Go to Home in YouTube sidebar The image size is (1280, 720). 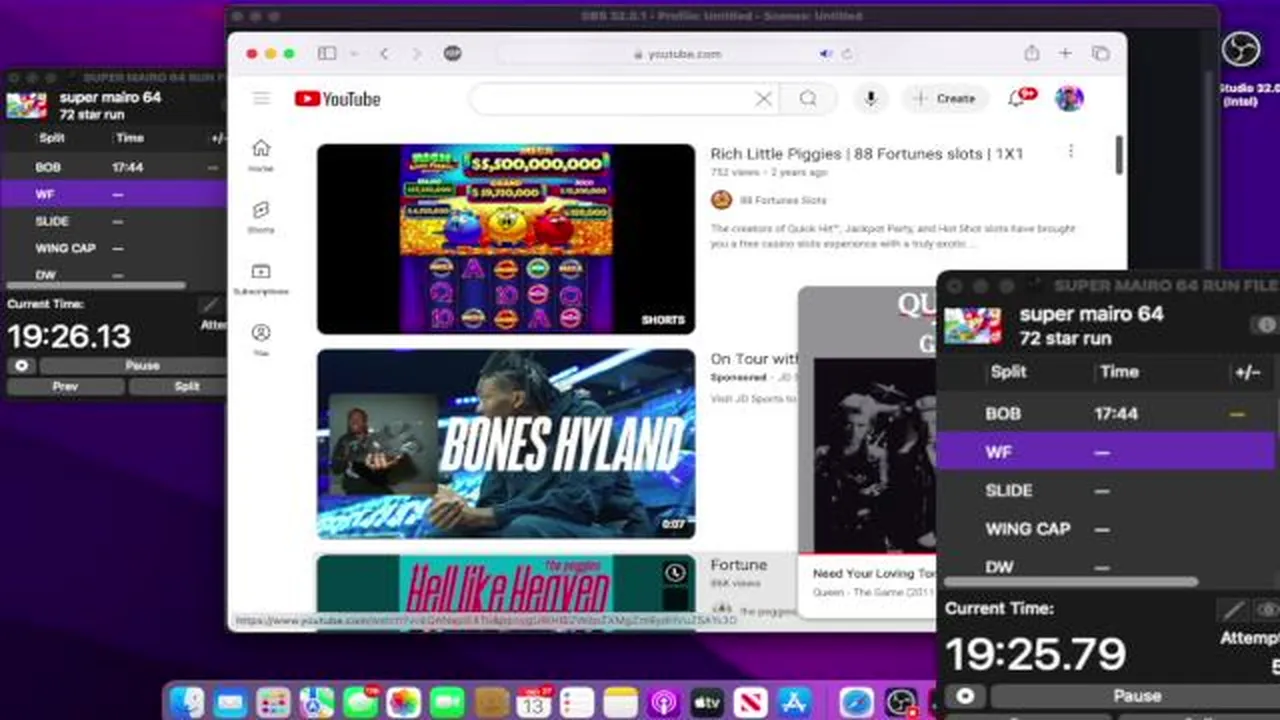[261, 155]
